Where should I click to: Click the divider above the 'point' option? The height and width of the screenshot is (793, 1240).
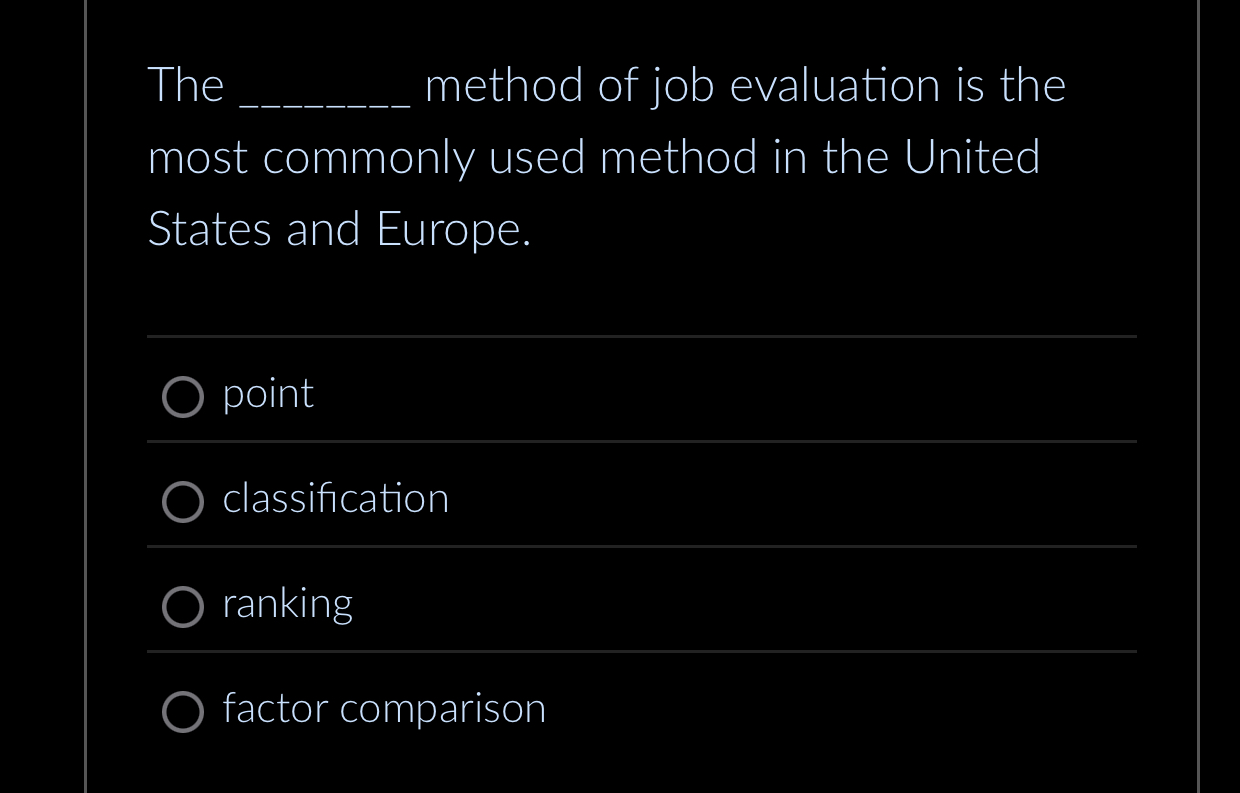[x=640, y=336]
